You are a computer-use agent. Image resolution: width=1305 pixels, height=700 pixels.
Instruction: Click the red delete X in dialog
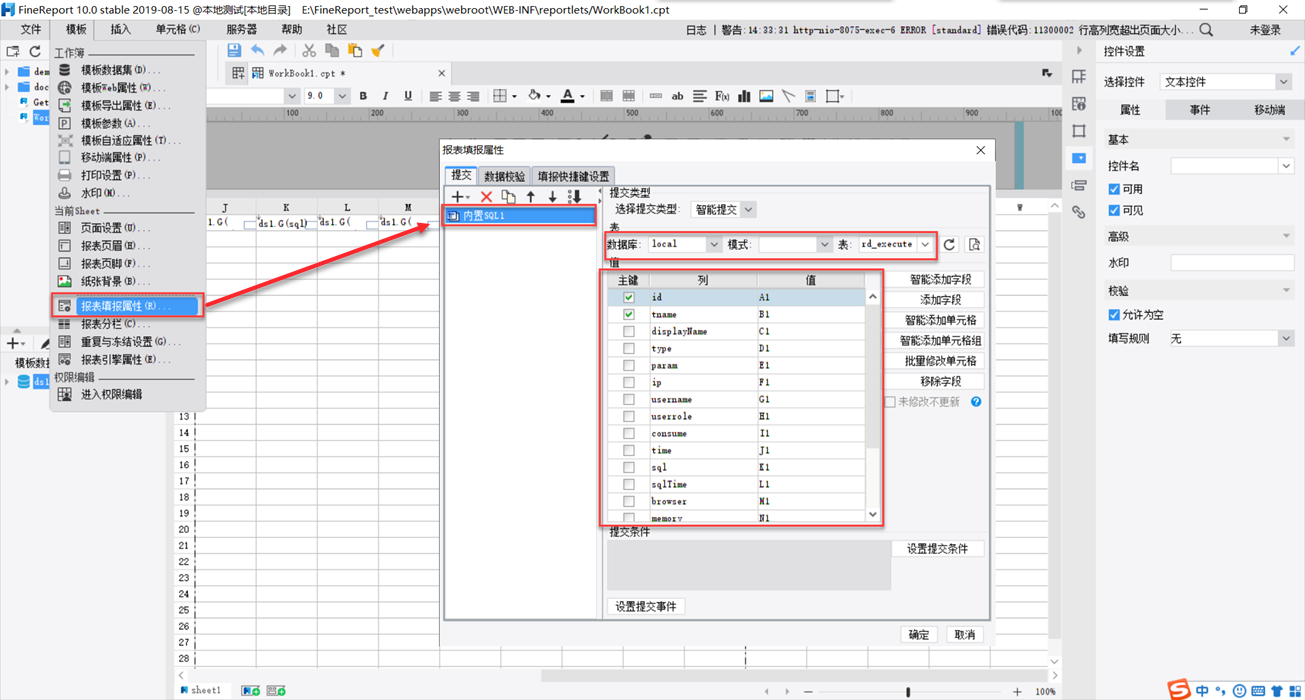pyautogui.click(x=486, y=197)
